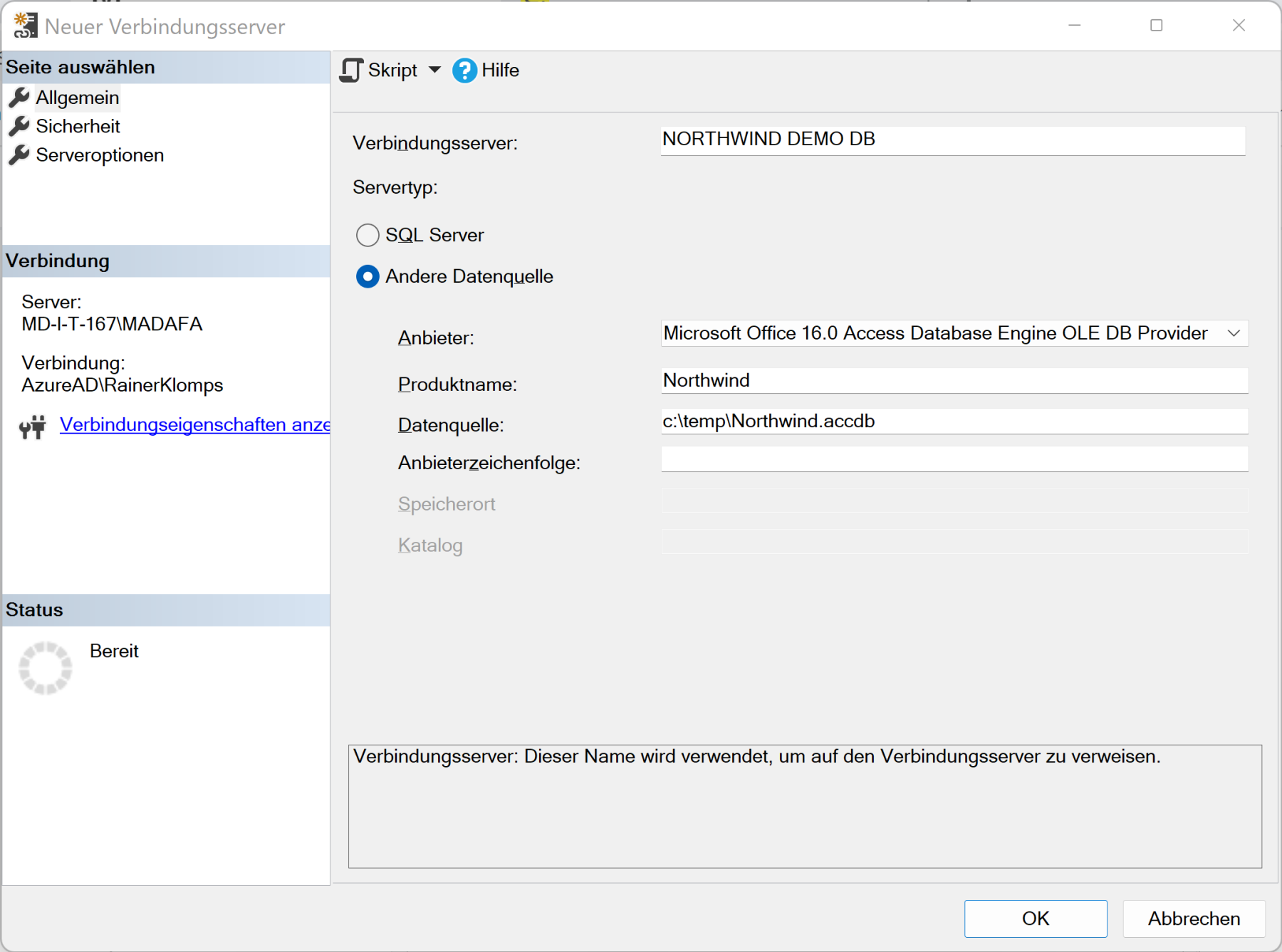Select the Serveroptionen page
This screenshot has height=952, width=1282.
100,155
